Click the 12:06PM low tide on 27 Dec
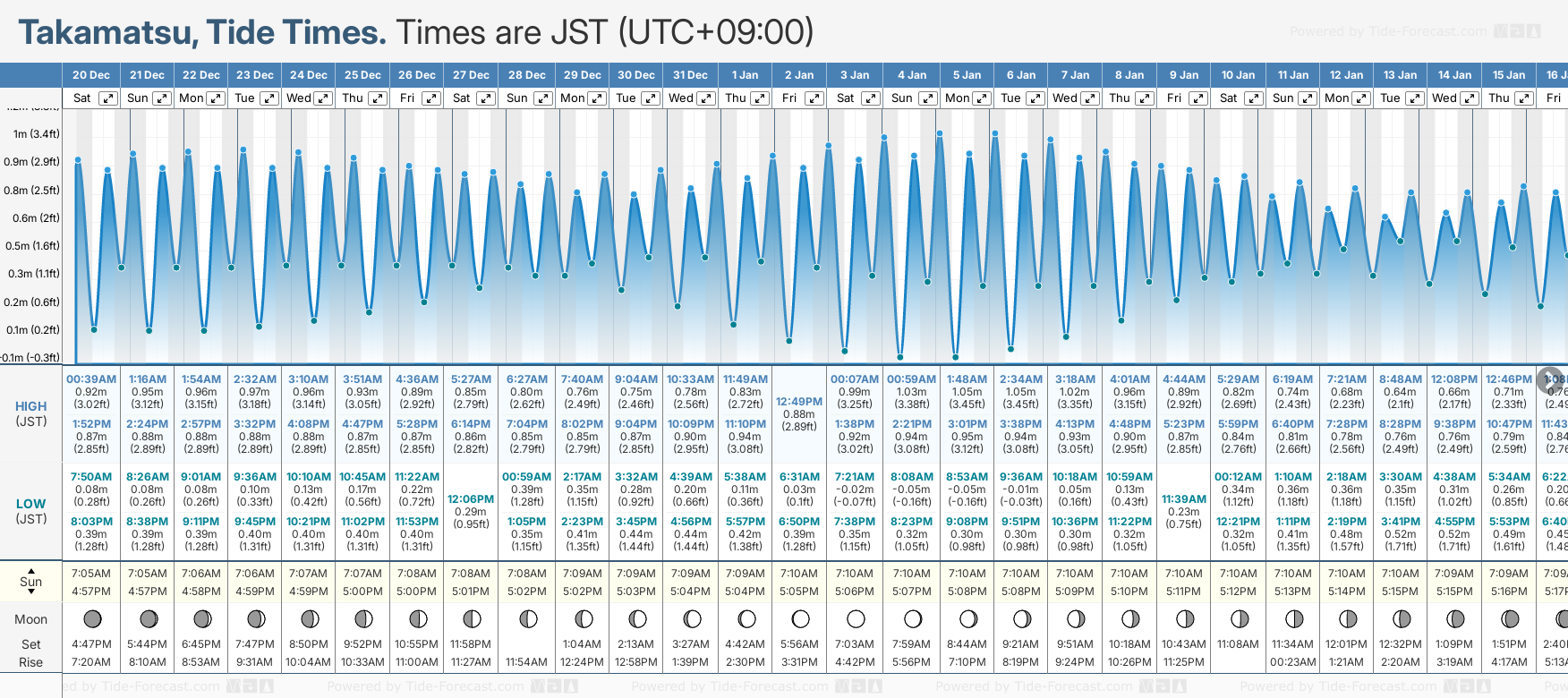The width and height of the screenshot is (1568, 698). pyautogui.click(x=471, y=511)
